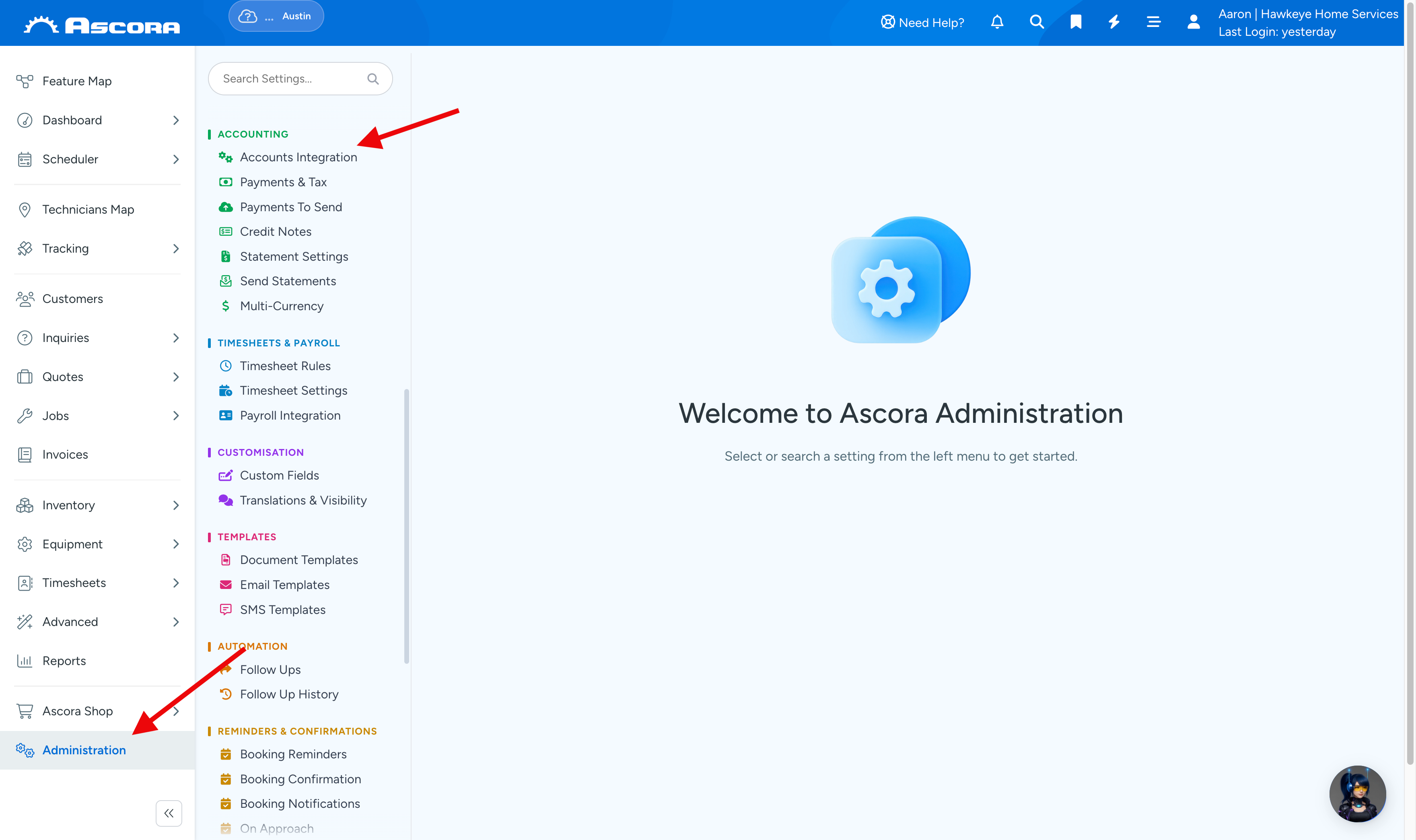Click the user profile icon
Viewport: 1416px width, 840px height.
click(x=1194, y=22)
